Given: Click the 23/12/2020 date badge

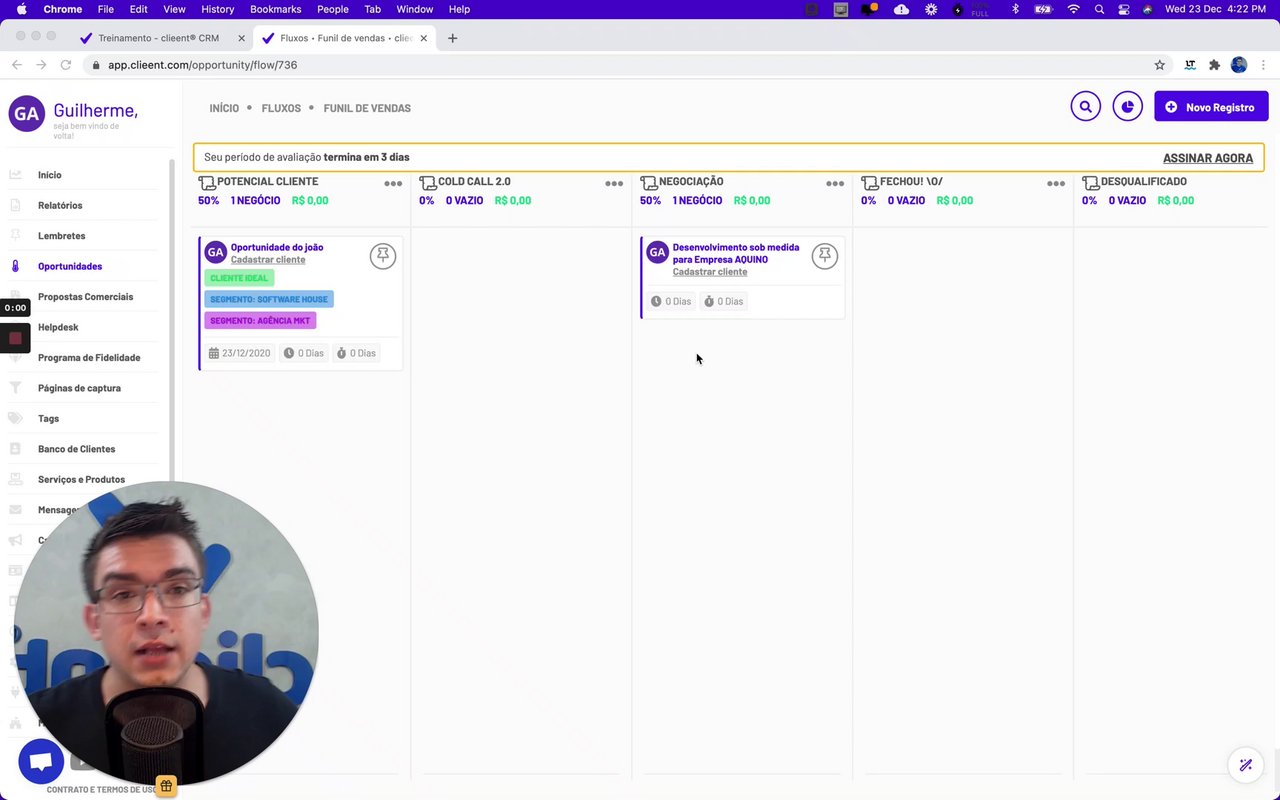Looking at the screenshot, I should [x=239, y=353].
